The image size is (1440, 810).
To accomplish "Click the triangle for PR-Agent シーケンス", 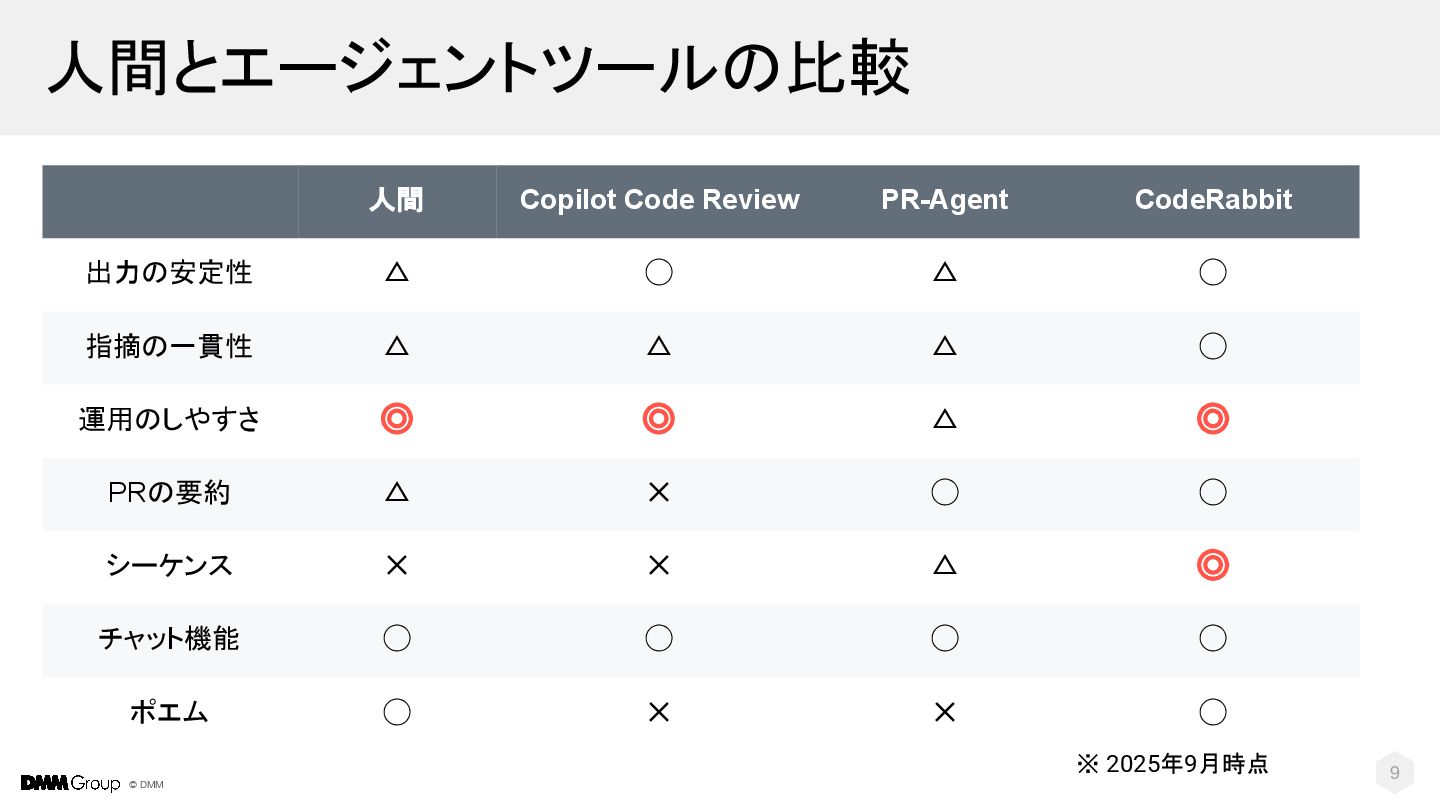I will (945, 565).
